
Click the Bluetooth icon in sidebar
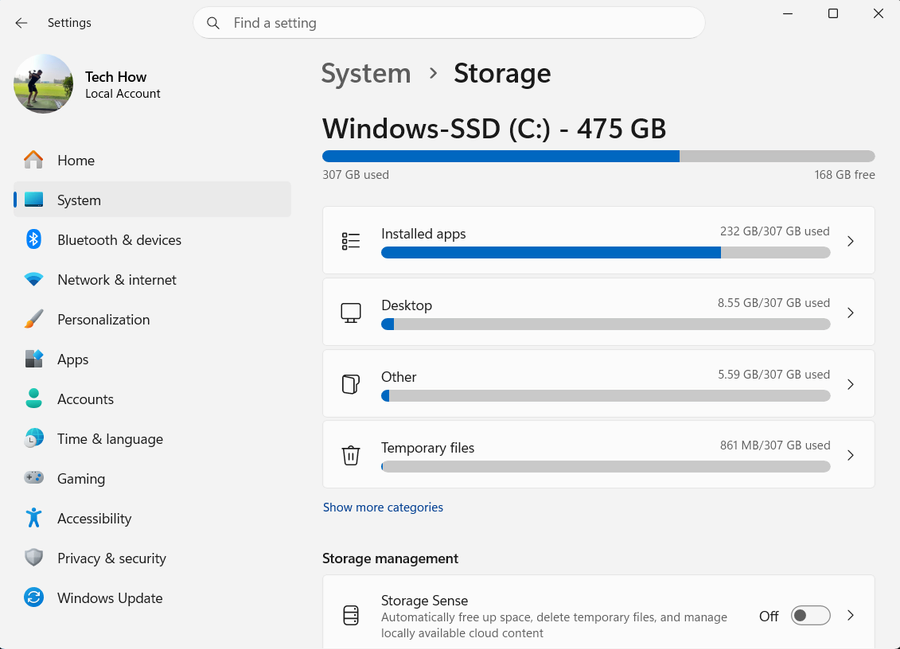34,239
